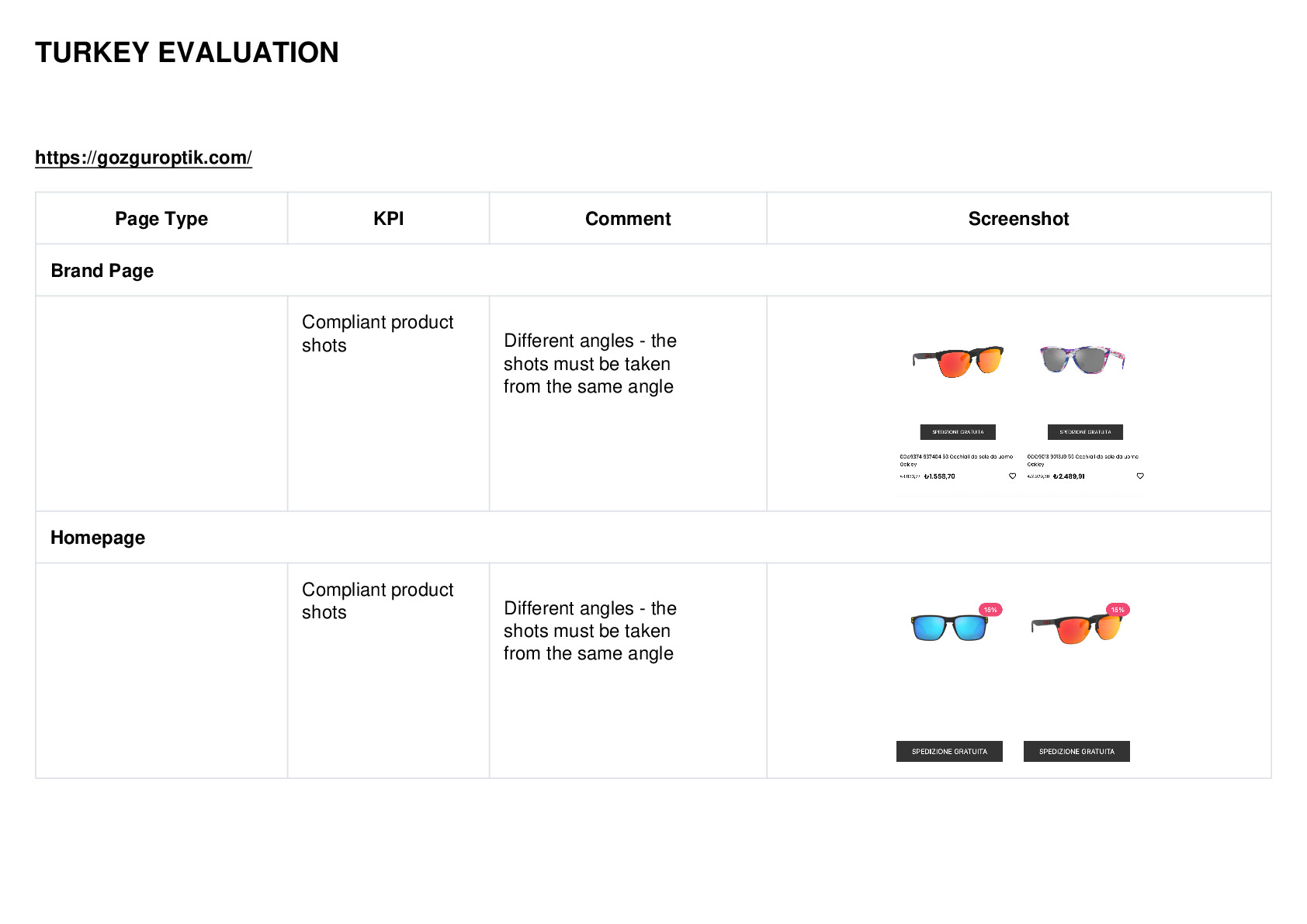
Task: Select the Homepage section row
Action: click(x=653, y=537)
